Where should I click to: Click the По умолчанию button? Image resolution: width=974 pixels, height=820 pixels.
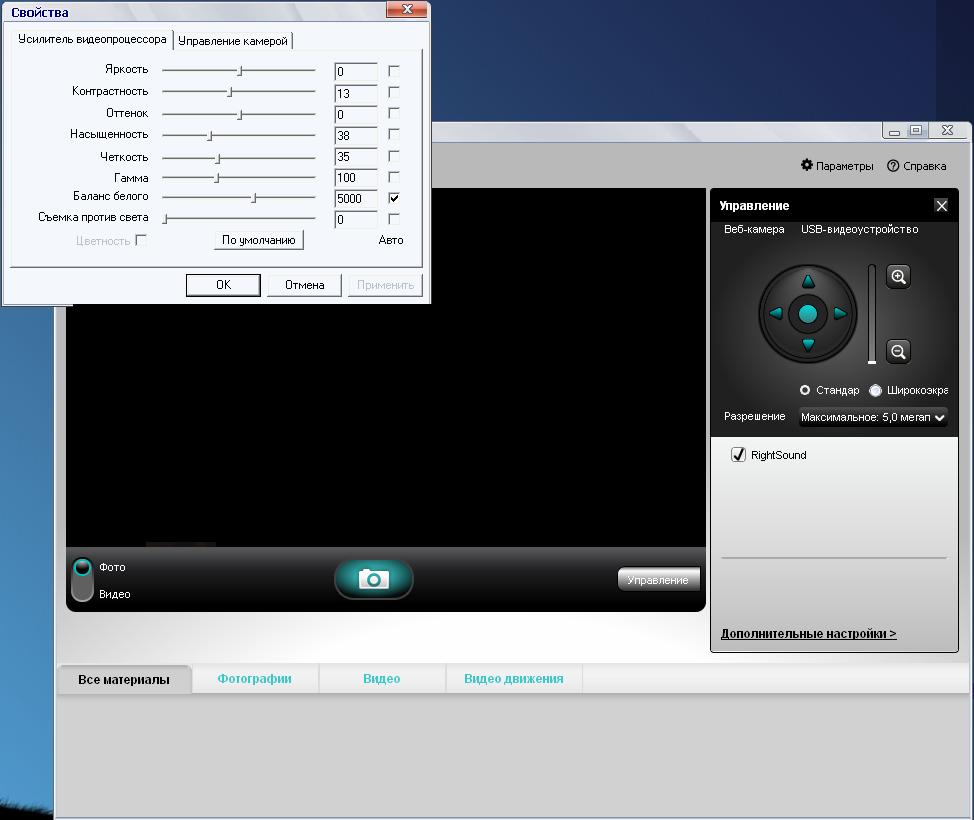[258, 240]
